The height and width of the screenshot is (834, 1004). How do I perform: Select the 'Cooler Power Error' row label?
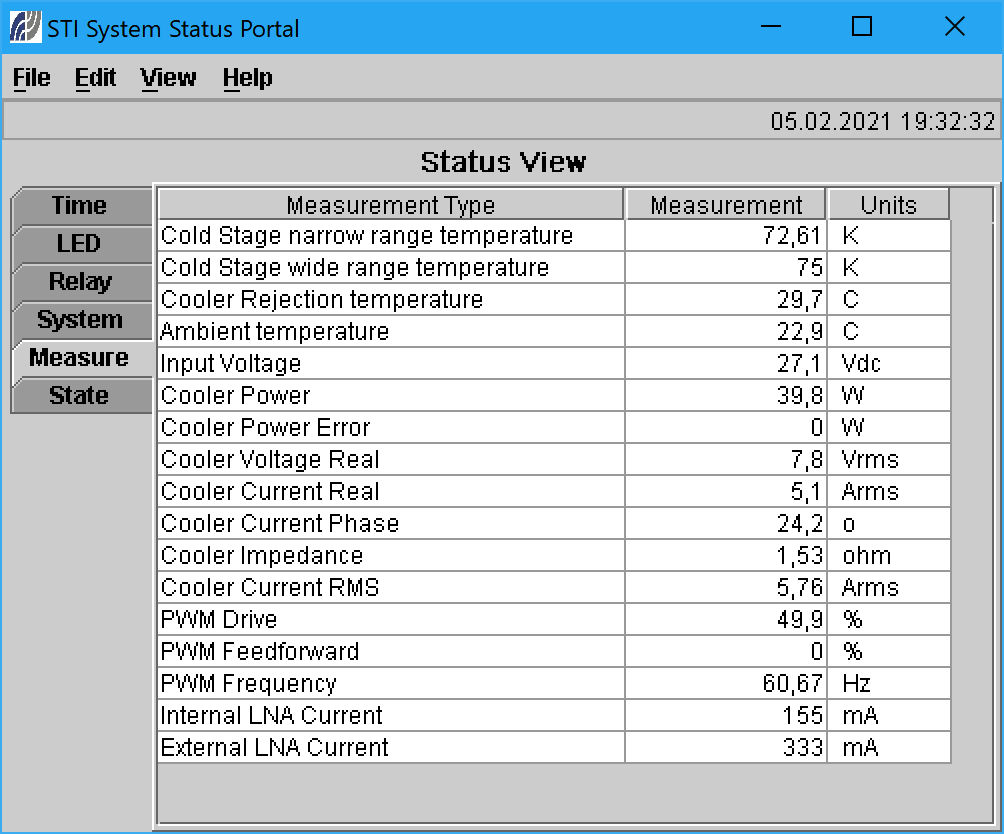pos(265,428)
